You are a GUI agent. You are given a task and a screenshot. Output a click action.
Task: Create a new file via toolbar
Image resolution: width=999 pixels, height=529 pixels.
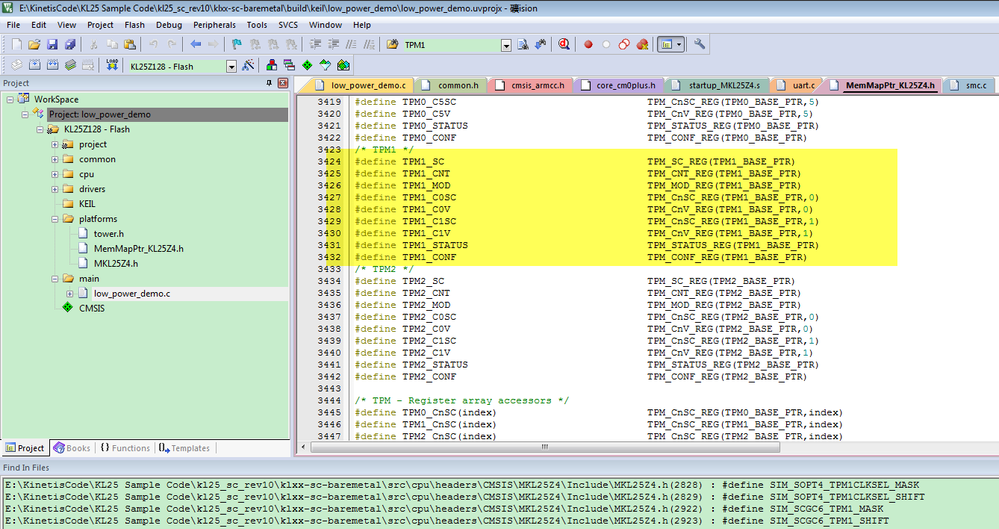[17, 45]
